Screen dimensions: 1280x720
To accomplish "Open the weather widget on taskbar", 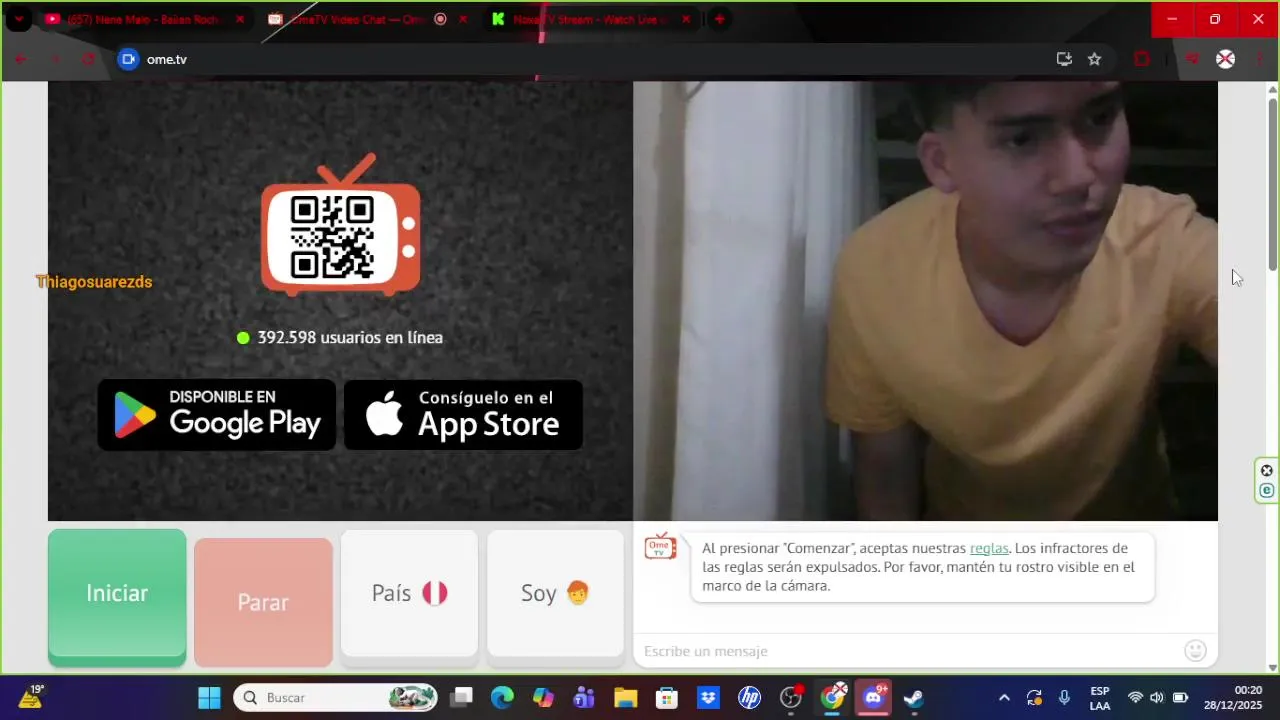I will pyautogui.click(x=30, y=697).
